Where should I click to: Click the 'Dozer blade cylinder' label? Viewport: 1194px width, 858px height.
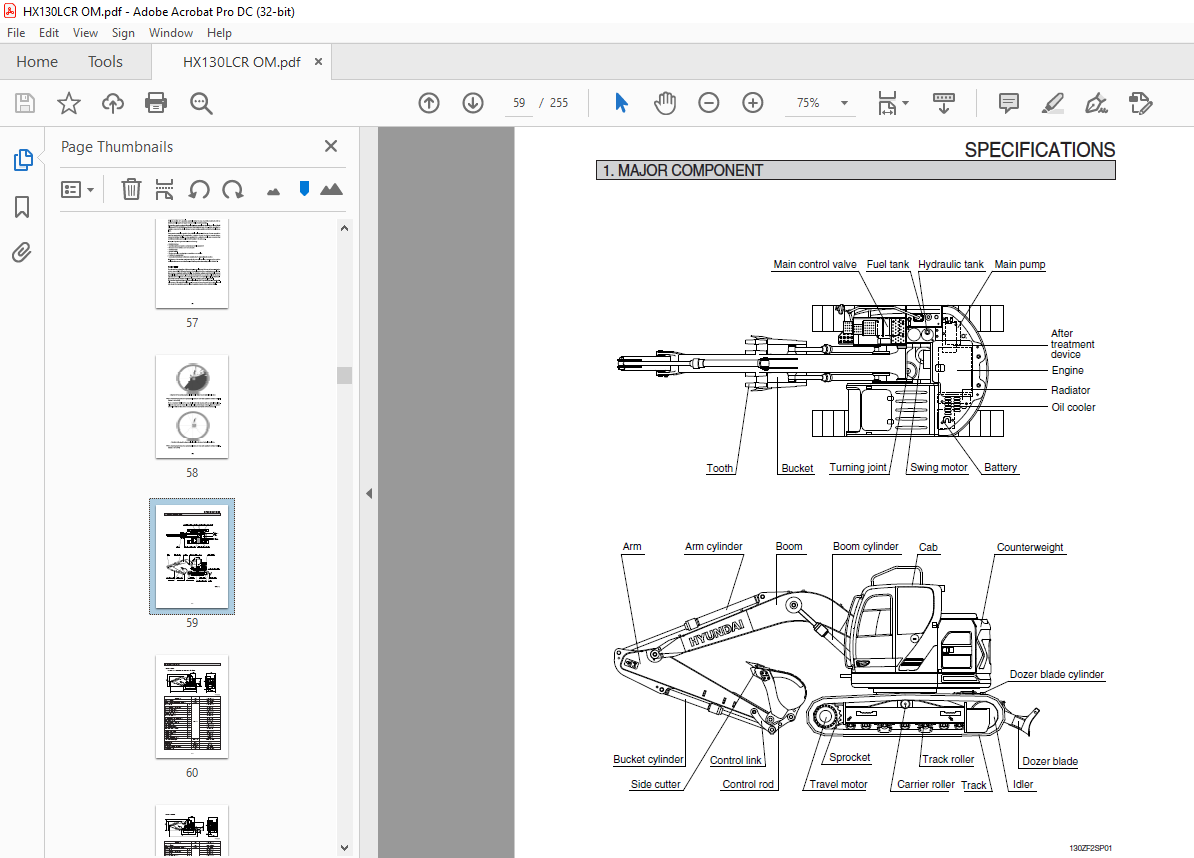1056,675
